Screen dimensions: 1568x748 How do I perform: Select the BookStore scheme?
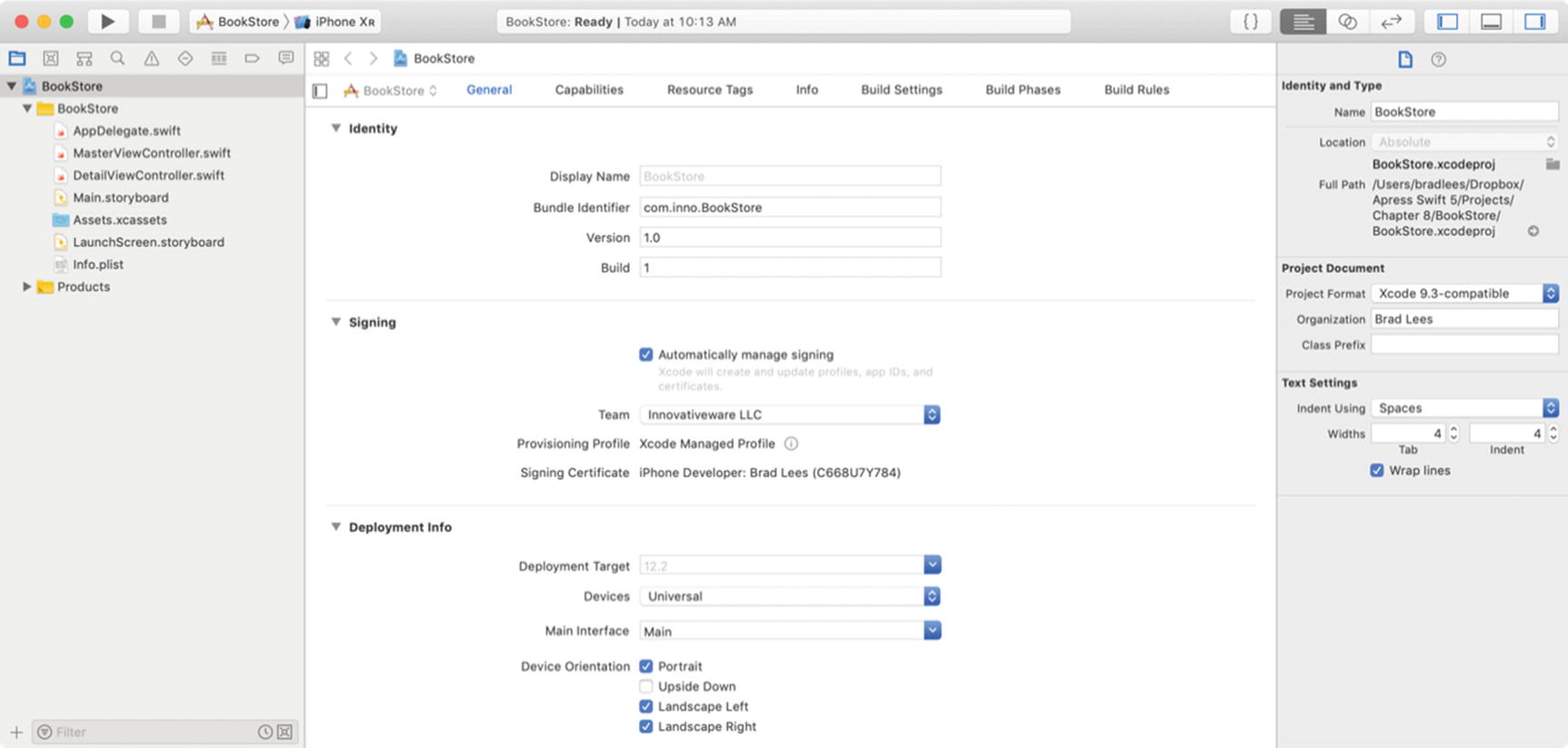coord(238,21)
